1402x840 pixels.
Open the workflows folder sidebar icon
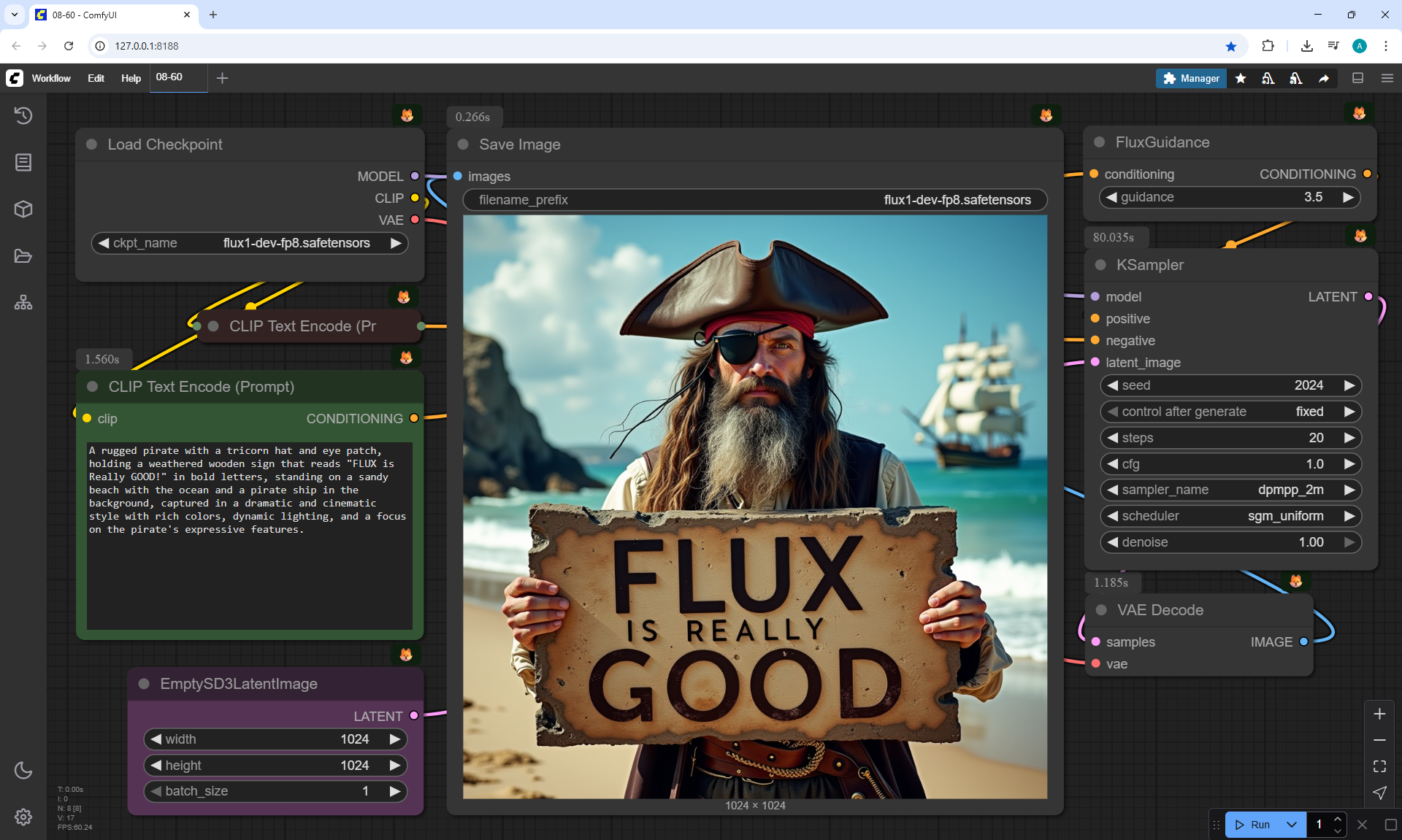point(23,256)
